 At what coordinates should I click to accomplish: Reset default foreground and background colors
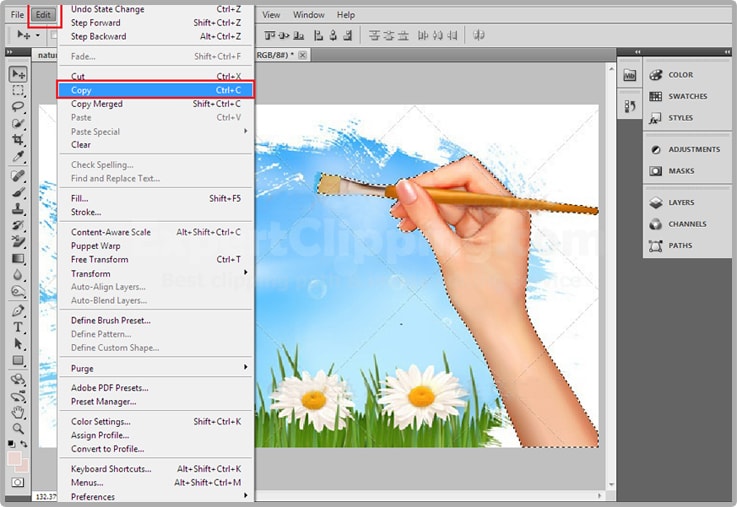point(11,444)
